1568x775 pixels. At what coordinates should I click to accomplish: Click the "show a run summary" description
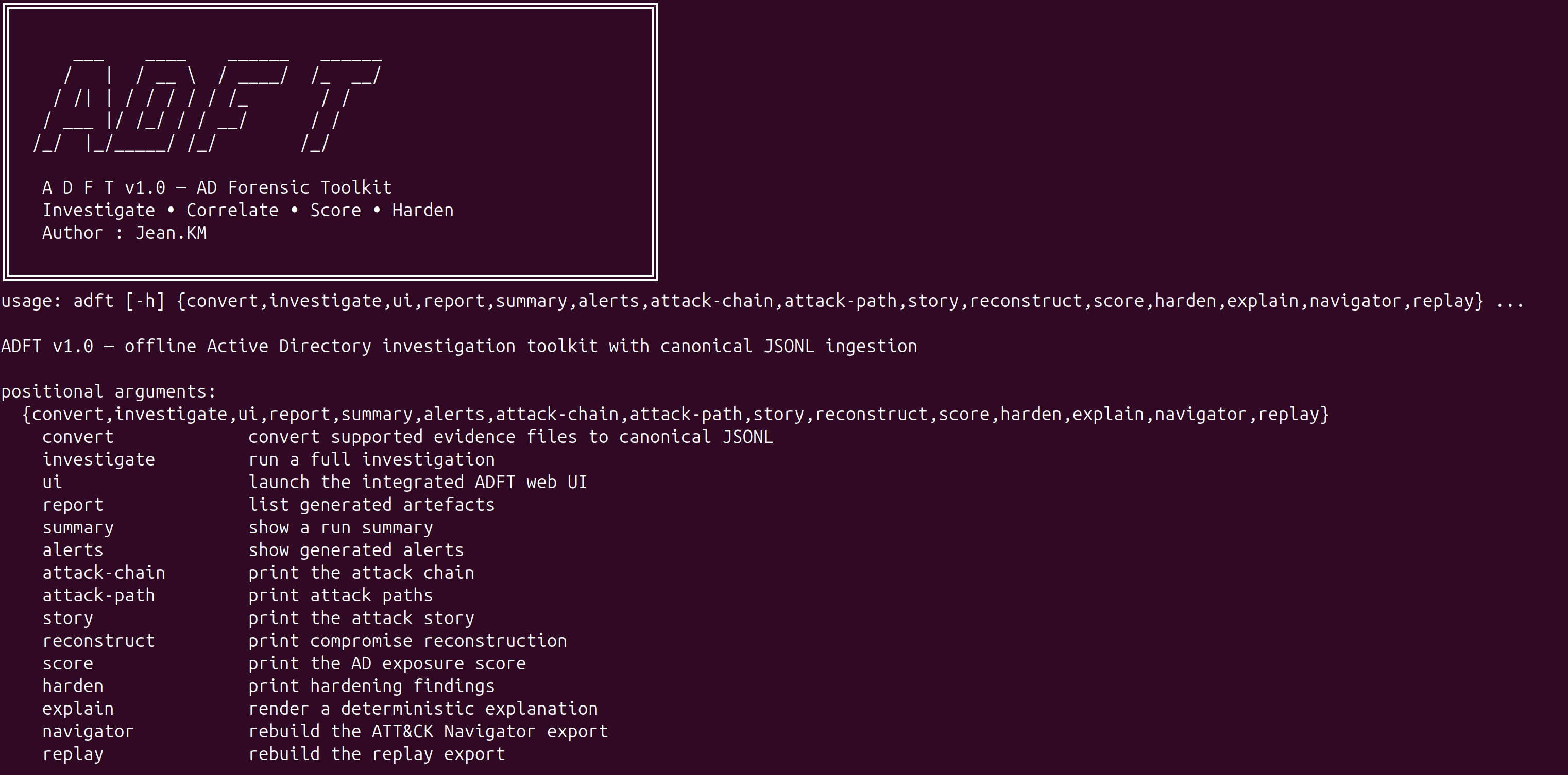coord(340,527)
